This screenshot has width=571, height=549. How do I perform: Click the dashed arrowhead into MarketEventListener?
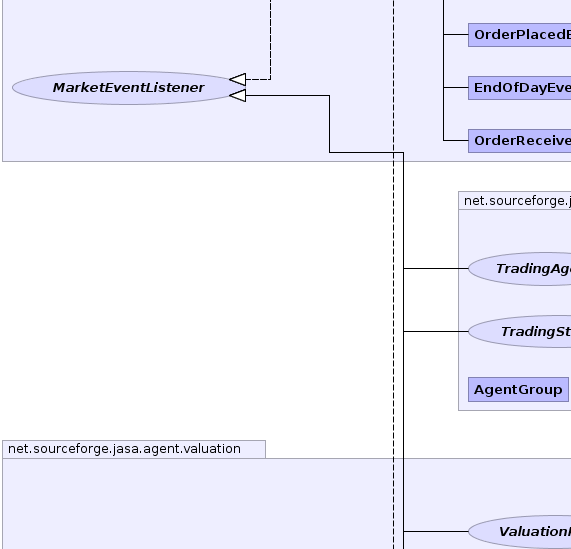(238, 79)
